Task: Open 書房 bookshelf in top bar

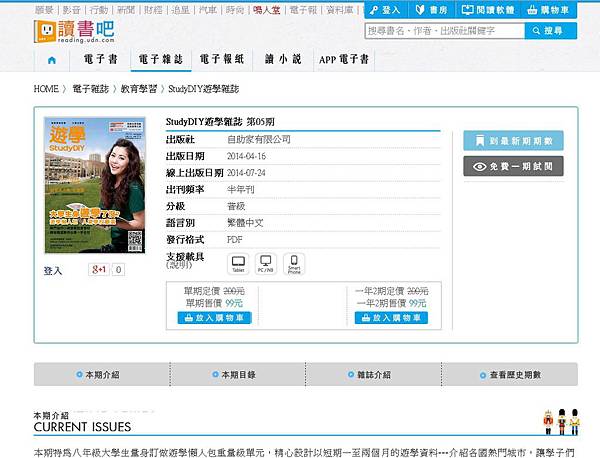Action: [432, 10]
